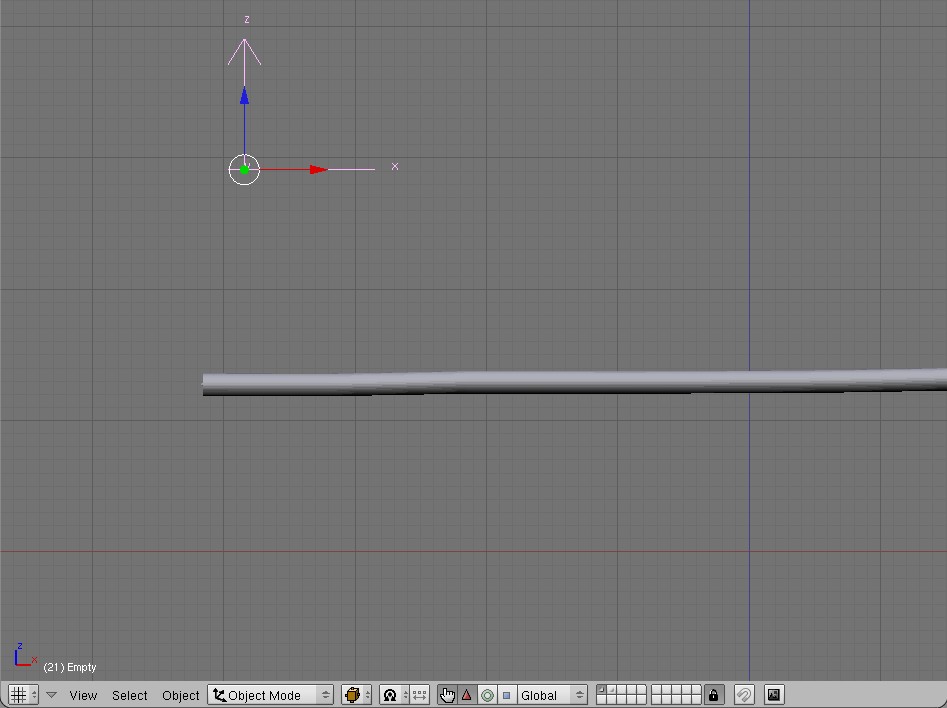This screenshot has height=708, width=947.
Task: Open the pivot point selector
Action: point(394,695)
